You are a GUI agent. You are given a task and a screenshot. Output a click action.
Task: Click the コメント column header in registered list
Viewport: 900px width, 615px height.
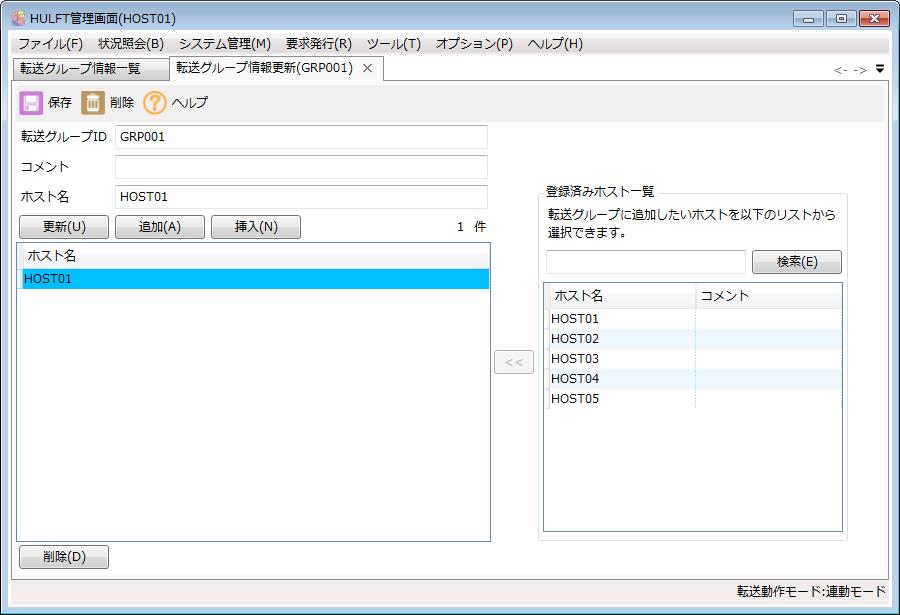(769, 296)
